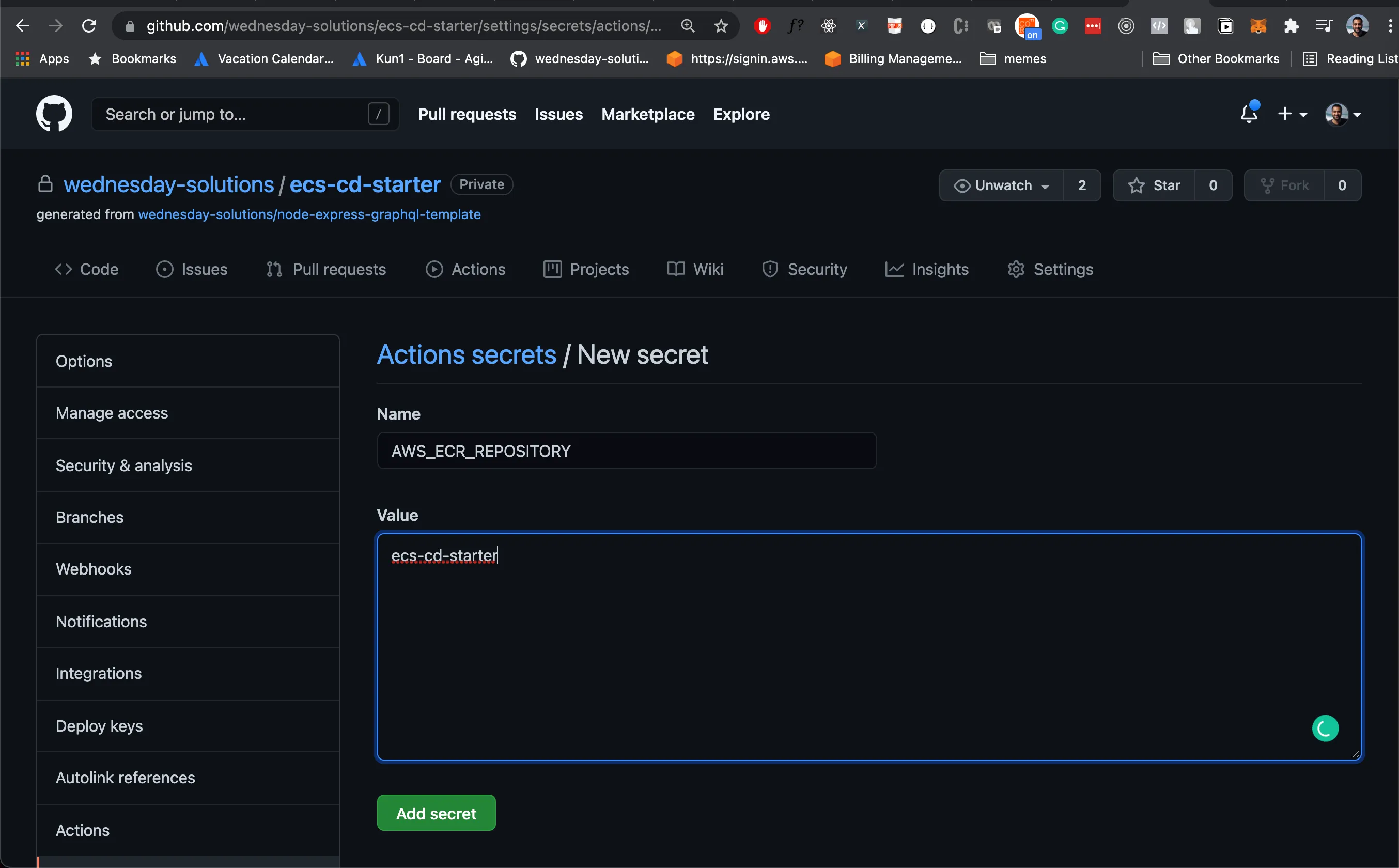Open the Projects tab

(x=586, y=269)
